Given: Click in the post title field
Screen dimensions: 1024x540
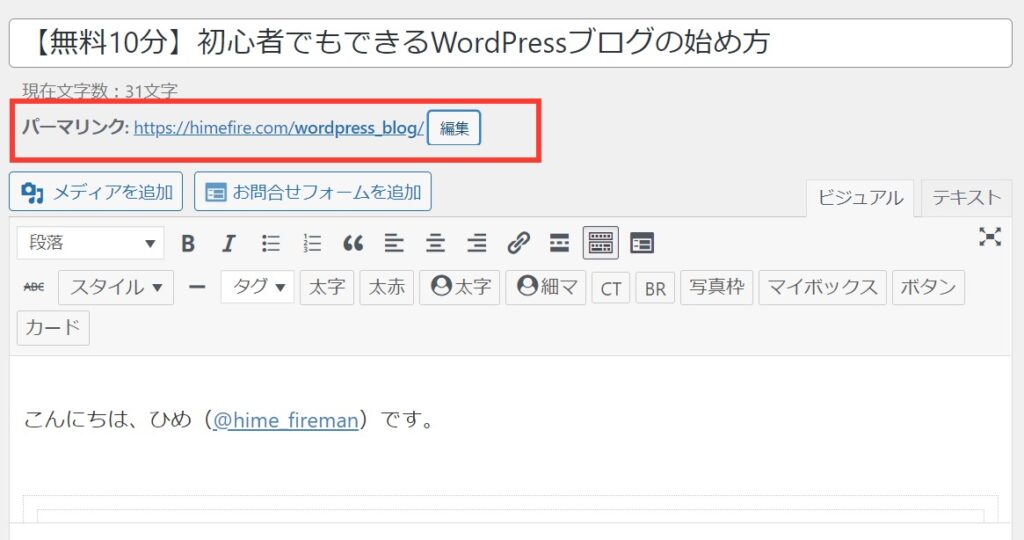Looking at the screenshot, I should point(511,43).
